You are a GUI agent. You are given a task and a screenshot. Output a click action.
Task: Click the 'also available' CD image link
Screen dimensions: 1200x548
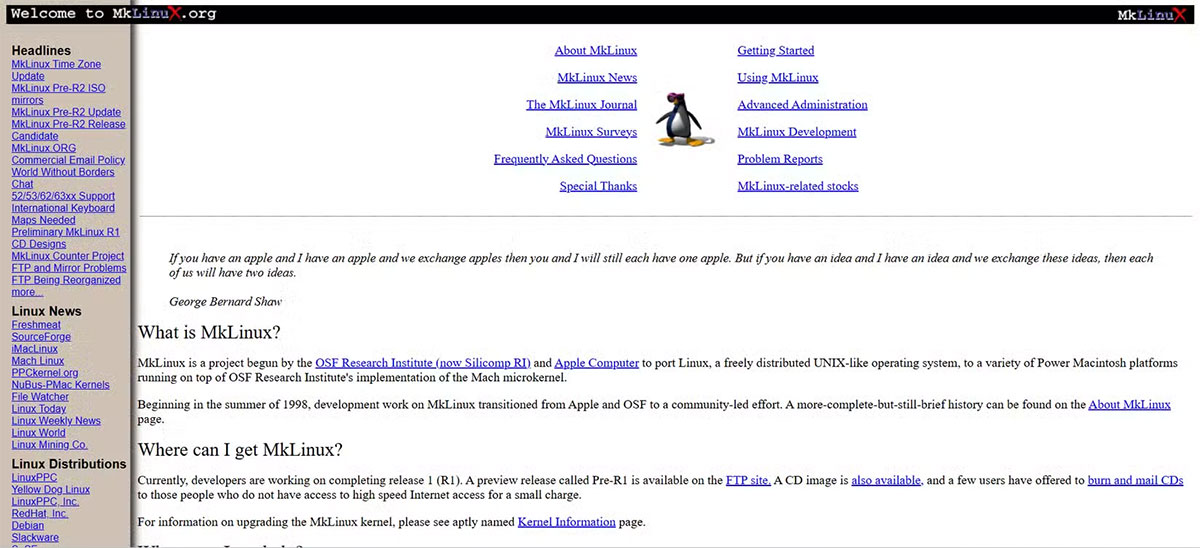click(886, 481)
